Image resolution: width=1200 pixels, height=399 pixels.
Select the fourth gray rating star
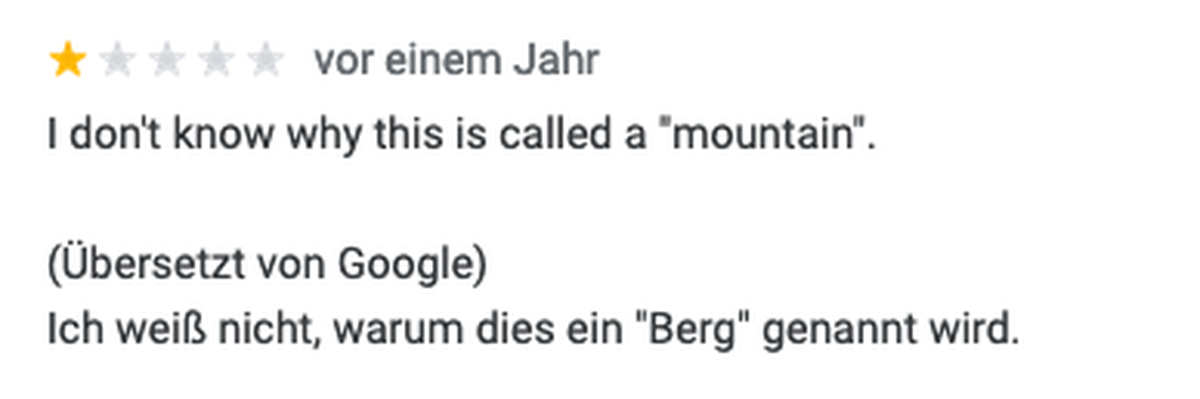pos(217,62)
